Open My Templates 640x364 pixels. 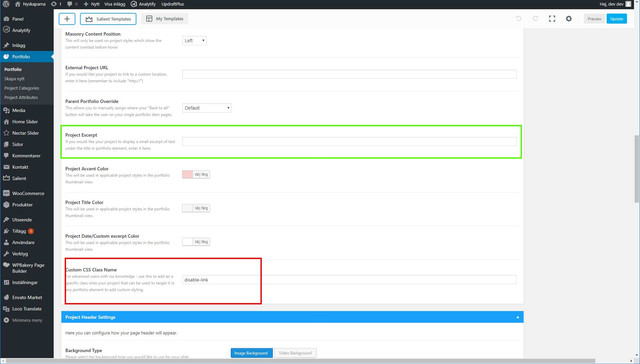point(165,19)
